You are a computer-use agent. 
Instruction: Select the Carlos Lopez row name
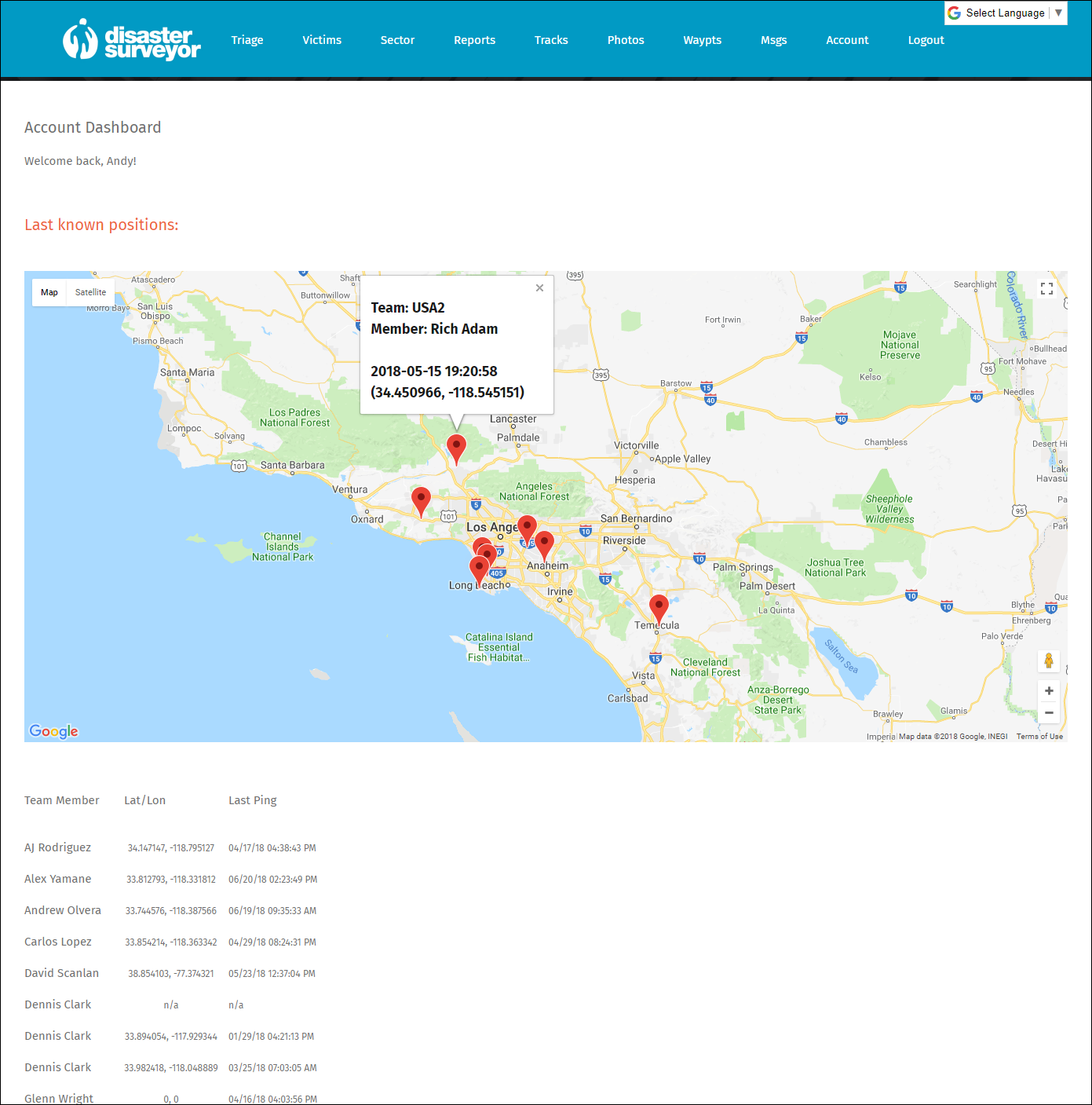[x=58, y=942]
